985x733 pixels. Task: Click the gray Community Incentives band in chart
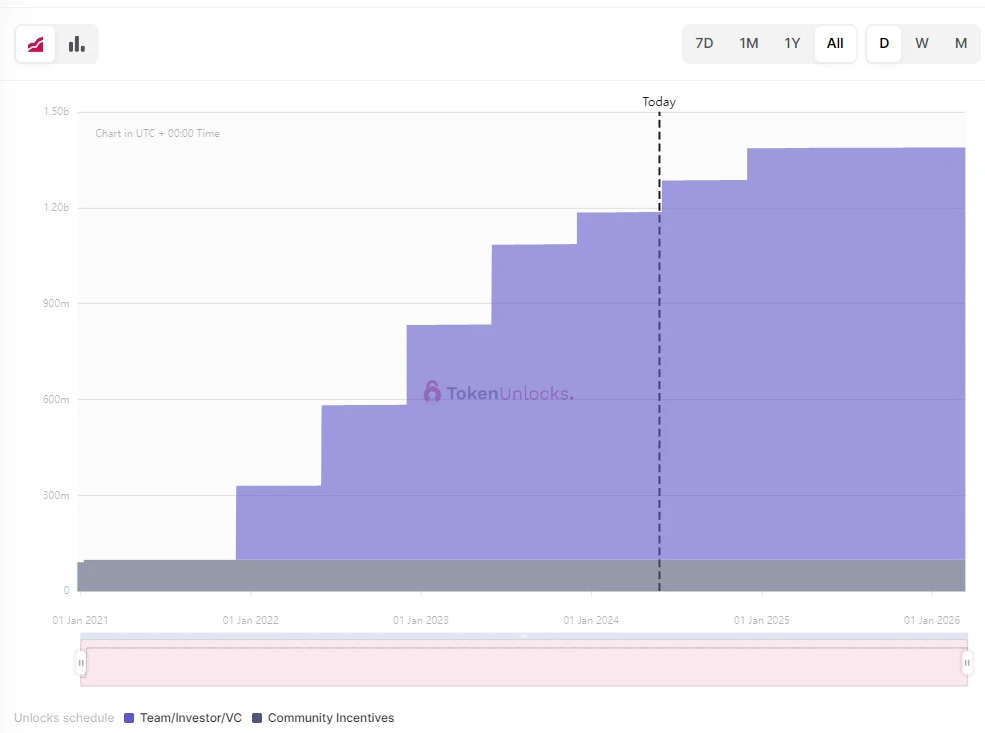click(x=400, y=575)
